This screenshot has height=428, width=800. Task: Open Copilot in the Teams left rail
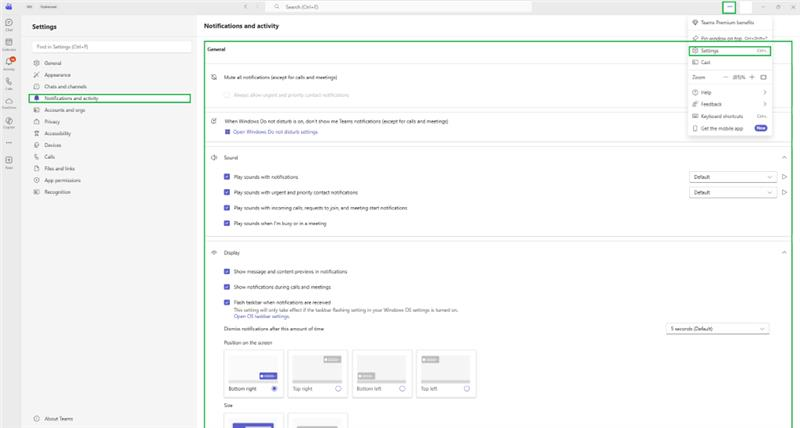9,122
